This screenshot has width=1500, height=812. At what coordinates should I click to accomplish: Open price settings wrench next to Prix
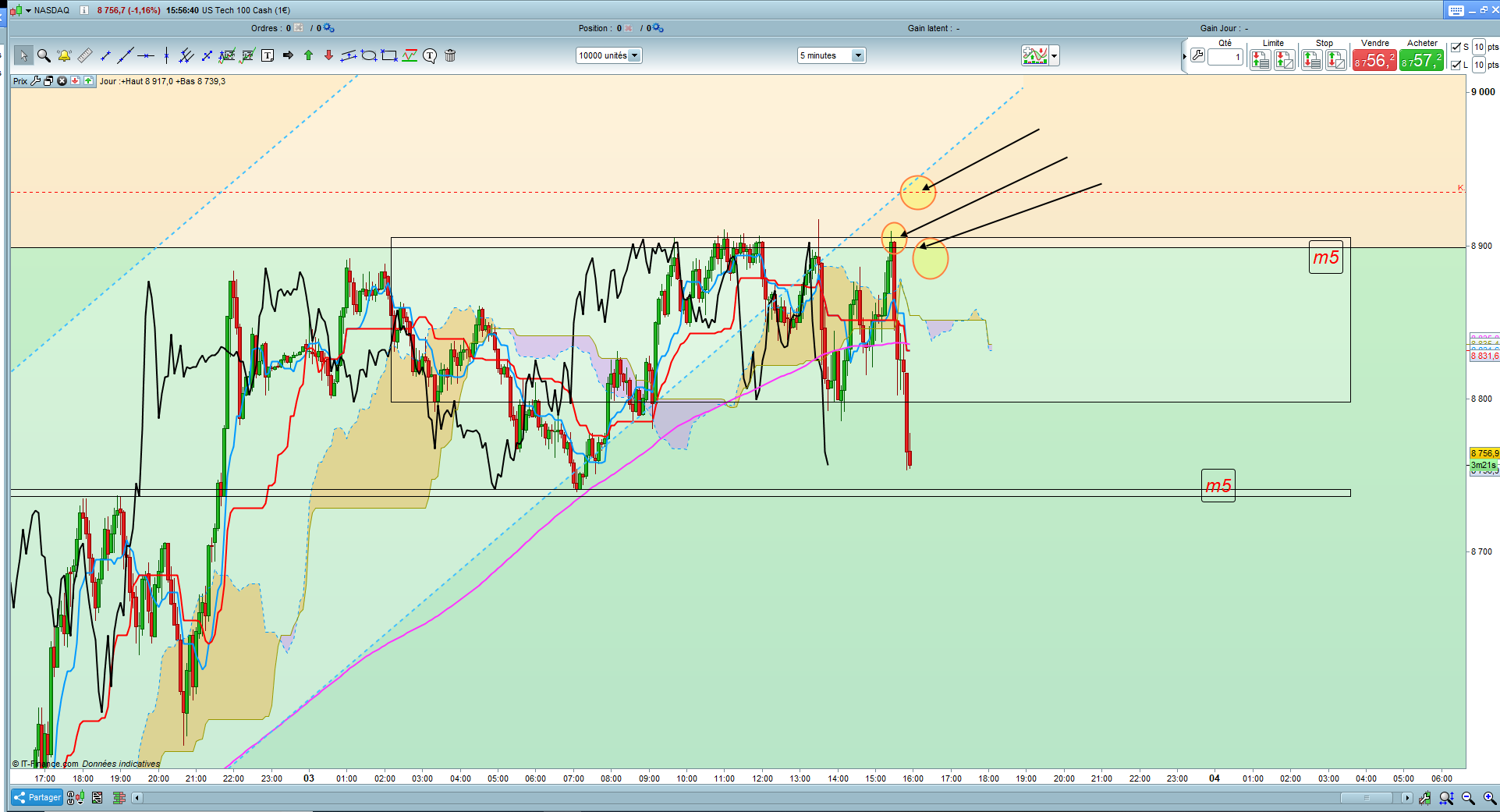(36, 81)
